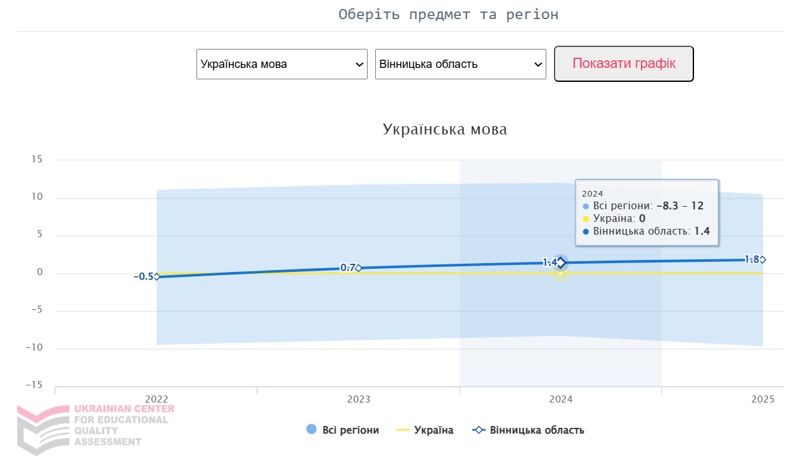Open the subject dropdown 'Українська мова'
This screenshot has width=789, height=463.
282,64
